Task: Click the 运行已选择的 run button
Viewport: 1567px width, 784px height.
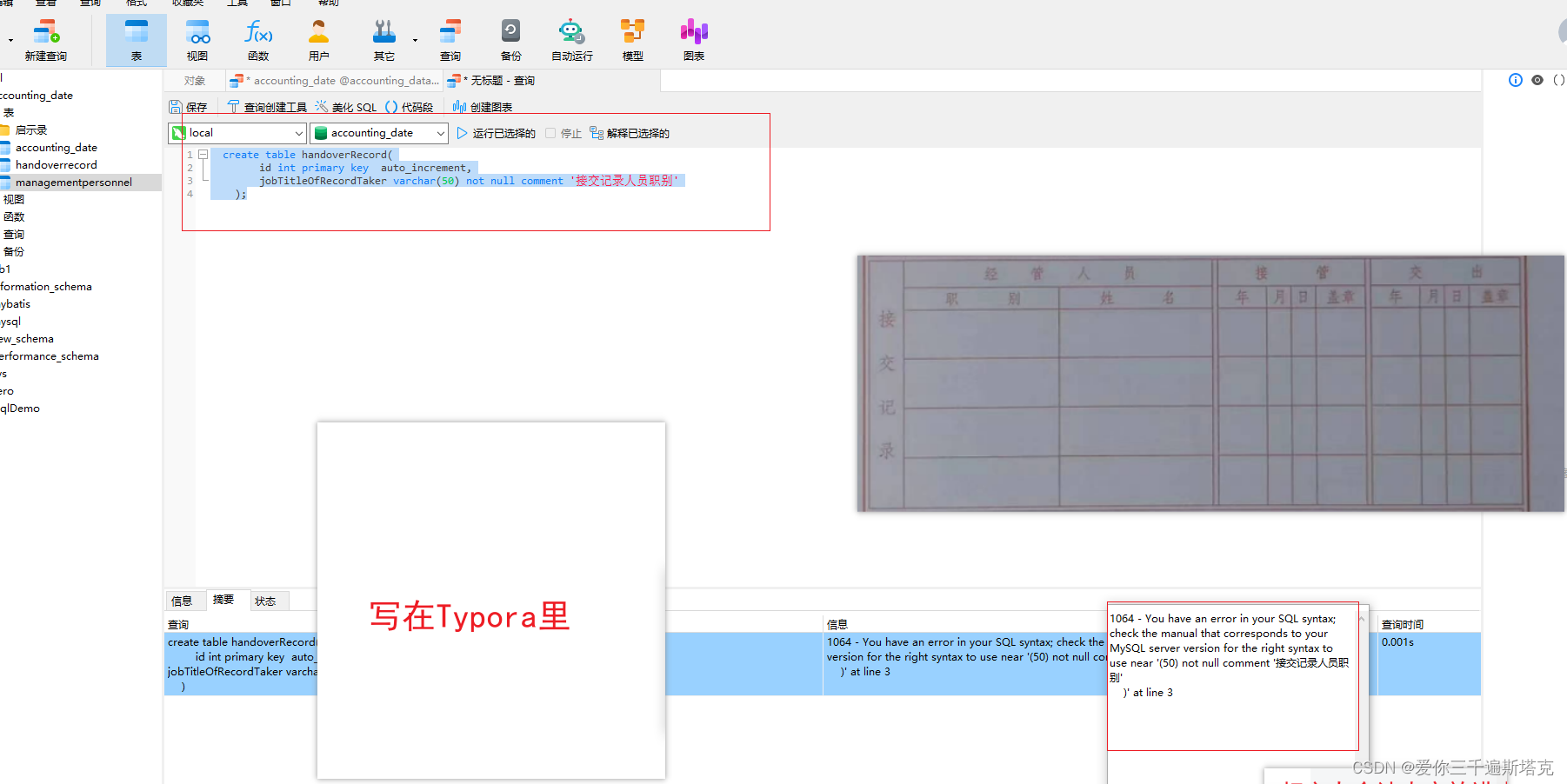Action: click(x=496, y=133)
